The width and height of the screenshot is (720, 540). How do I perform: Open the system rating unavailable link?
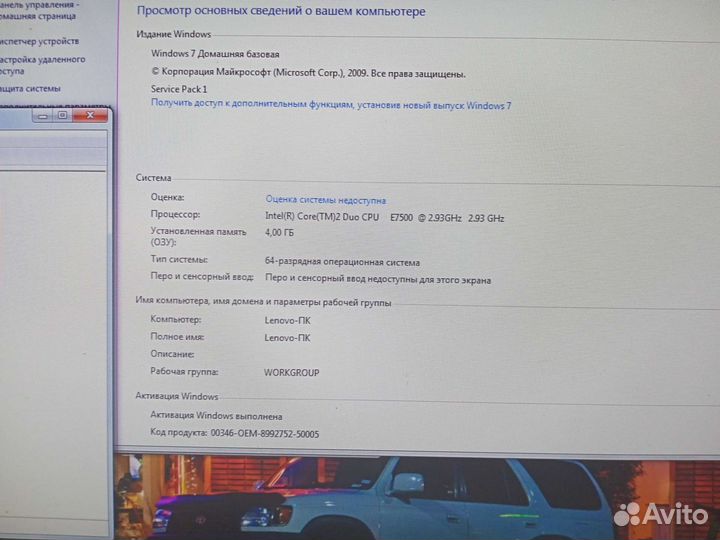tap(326, 200)
